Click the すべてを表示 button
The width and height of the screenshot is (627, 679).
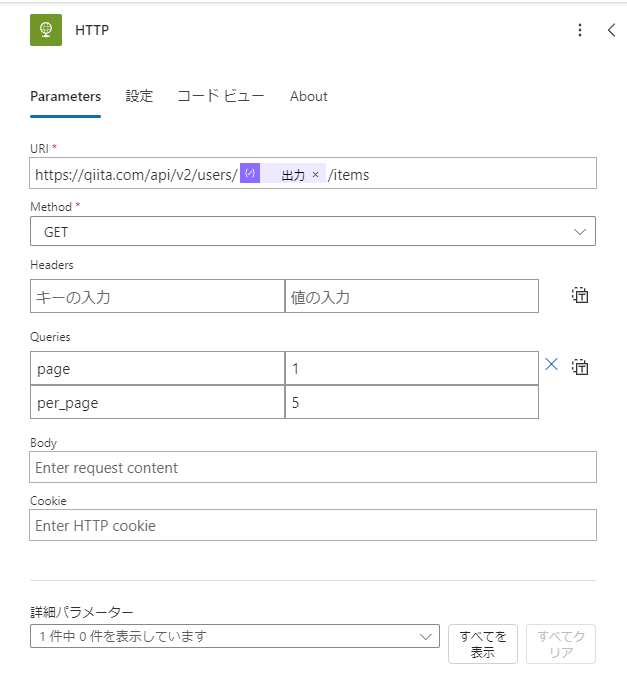coord(483,644)
